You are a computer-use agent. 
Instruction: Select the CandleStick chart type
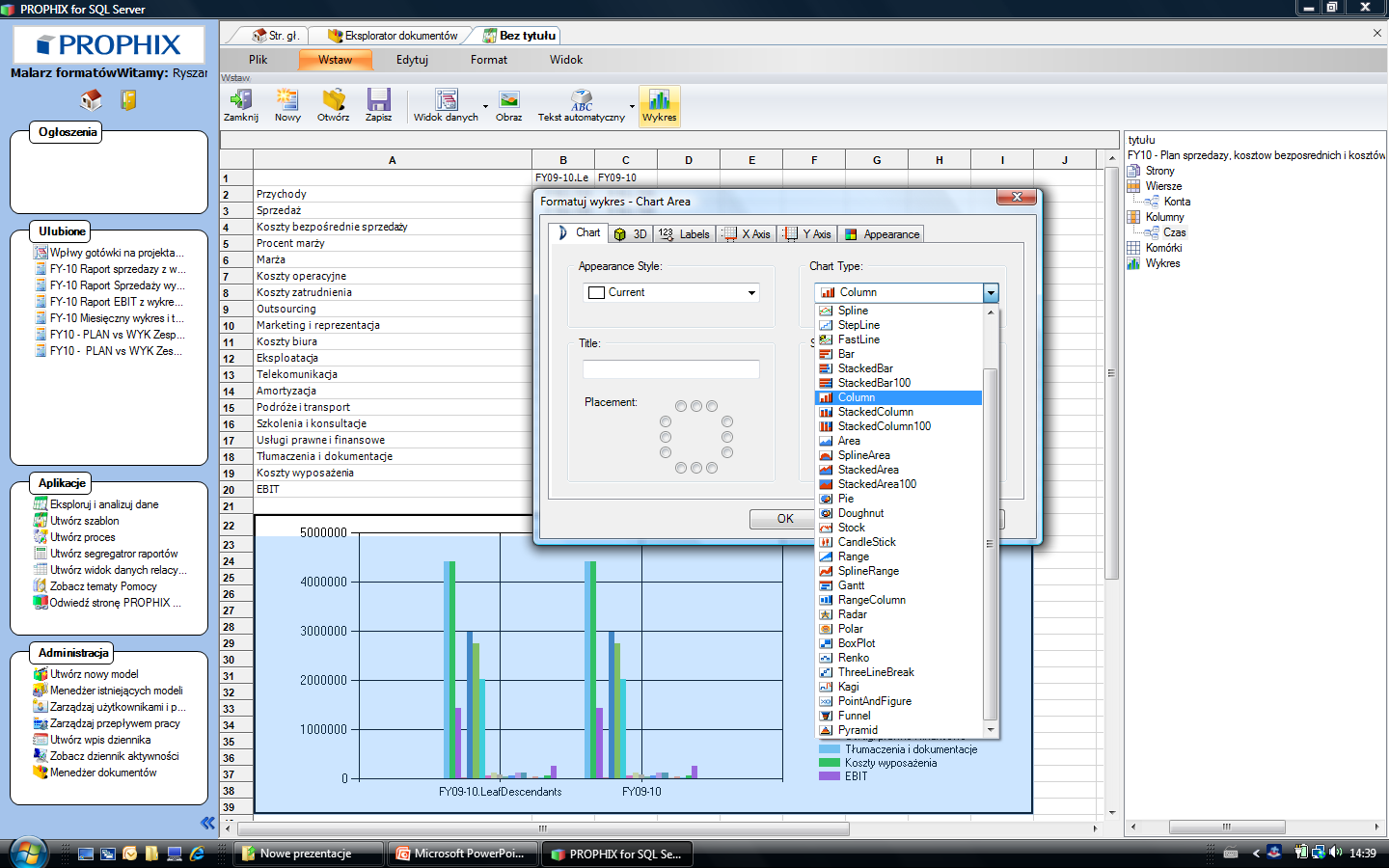click(x=866, y=542)
